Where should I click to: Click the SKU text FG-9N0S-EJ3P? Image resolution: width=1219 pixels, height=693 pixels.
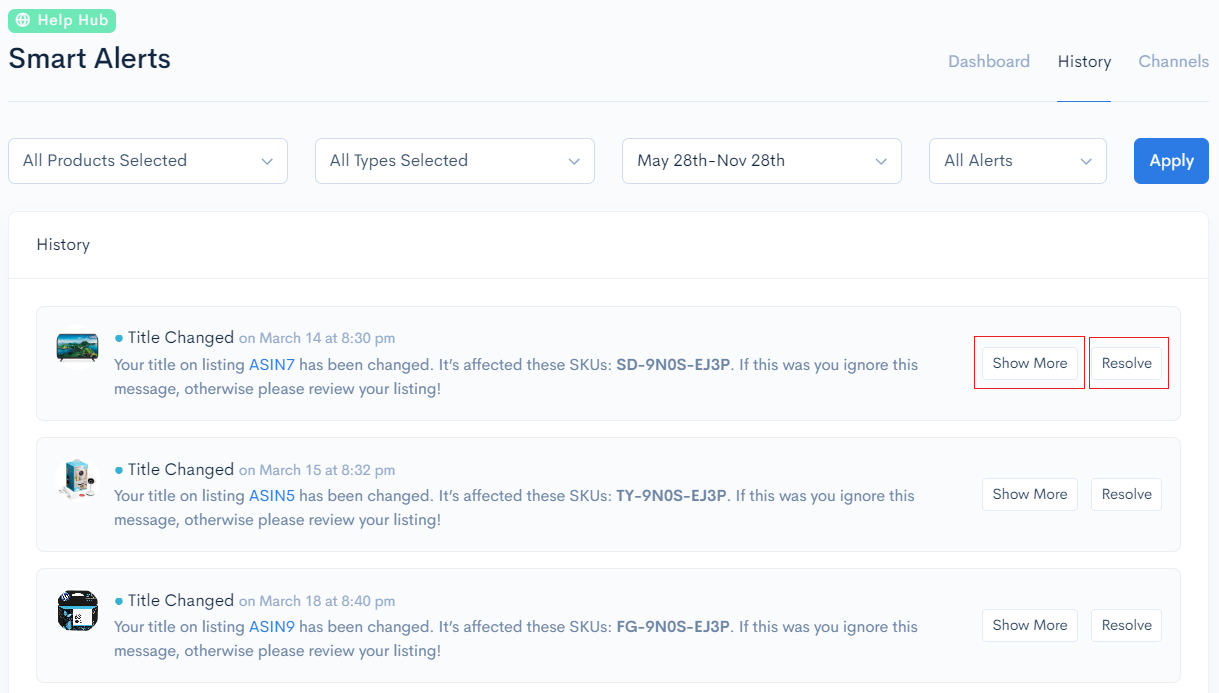(x=673, y=627)
